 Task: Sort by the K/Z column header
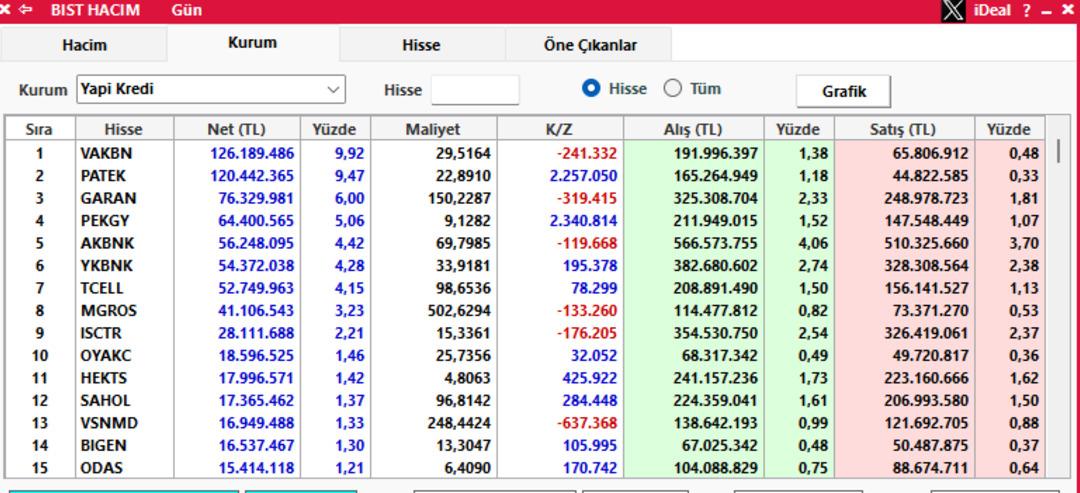560,129
